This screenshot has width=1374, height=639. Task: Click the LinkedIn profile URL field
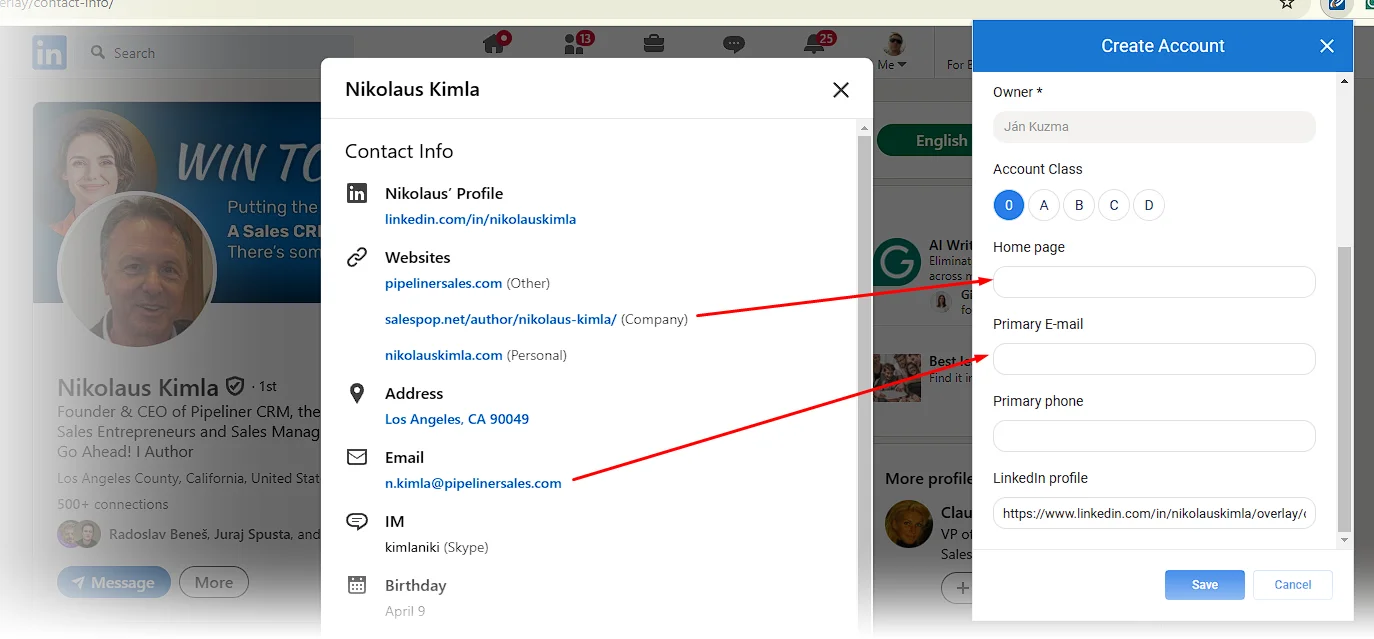[x=1154, y=513]
